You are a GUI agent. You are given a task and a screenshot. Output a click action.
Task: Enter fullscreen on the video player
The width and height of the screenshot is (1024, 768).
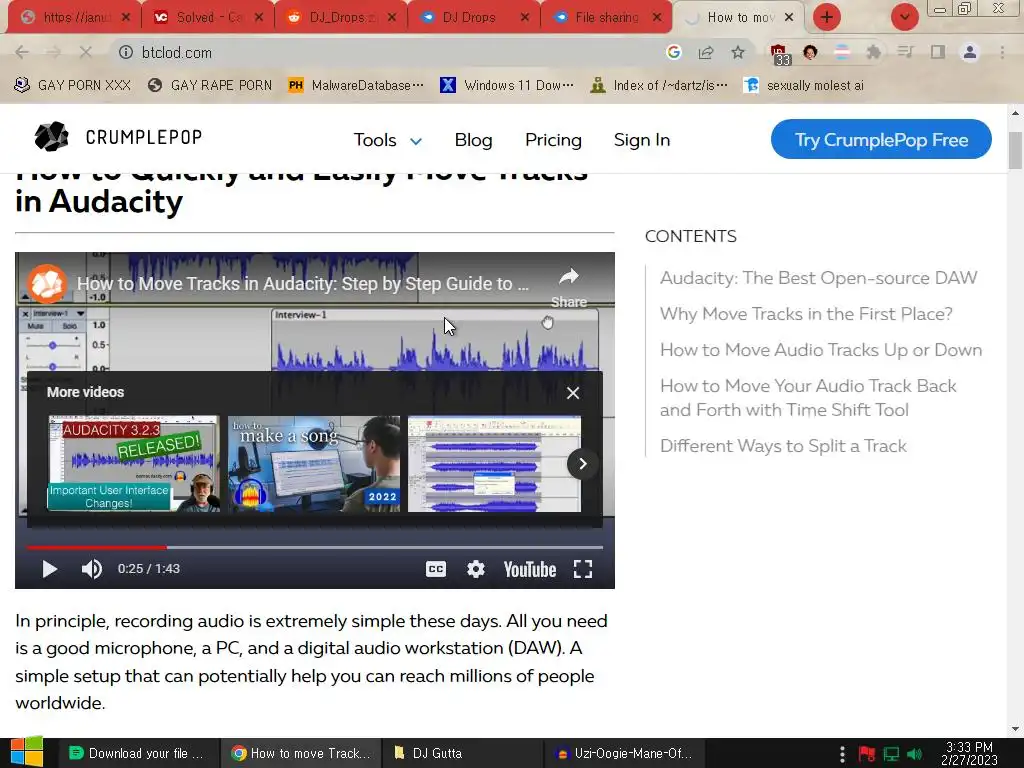583,569
